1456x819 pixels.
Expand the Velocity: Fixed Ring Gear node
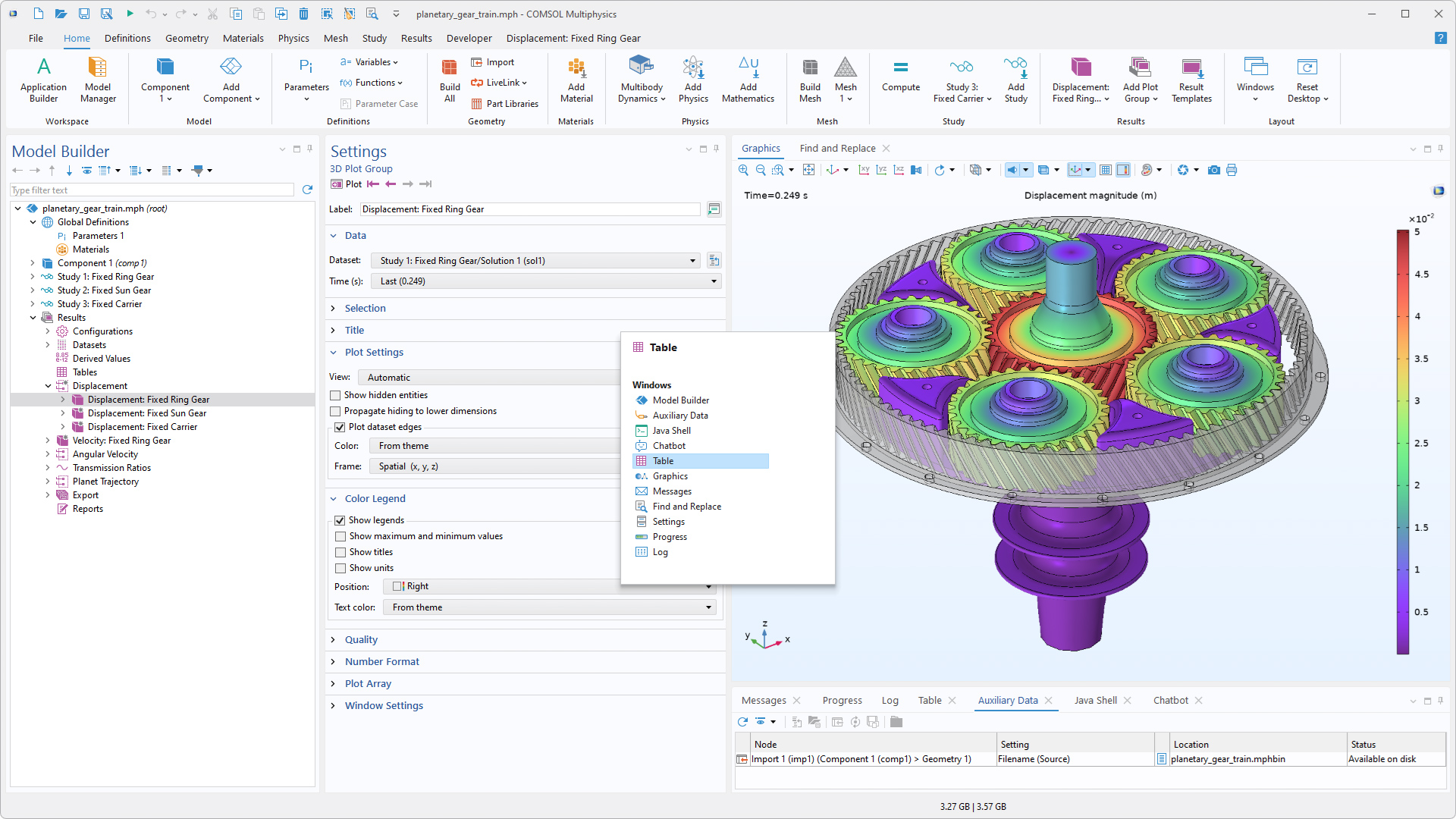[x=48, y=441]
